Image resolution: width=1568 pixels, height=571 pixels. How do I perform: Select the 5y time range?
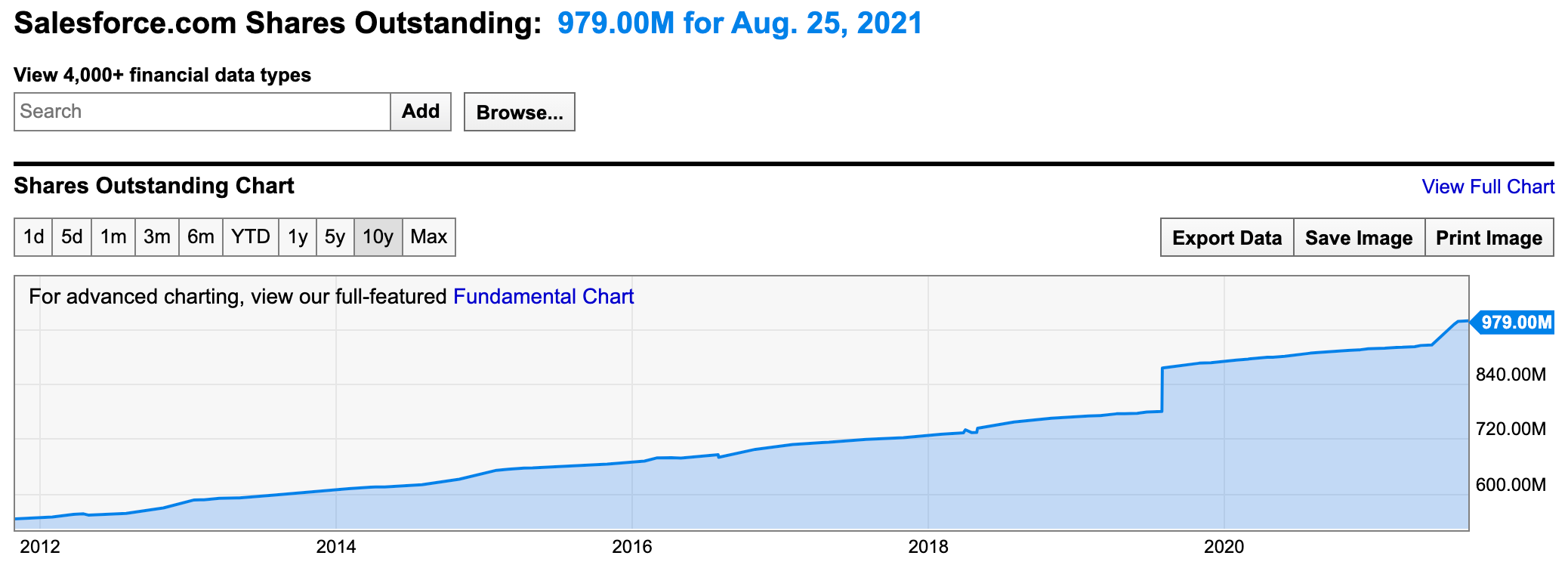pyautogui.click(x=335, y=237)
